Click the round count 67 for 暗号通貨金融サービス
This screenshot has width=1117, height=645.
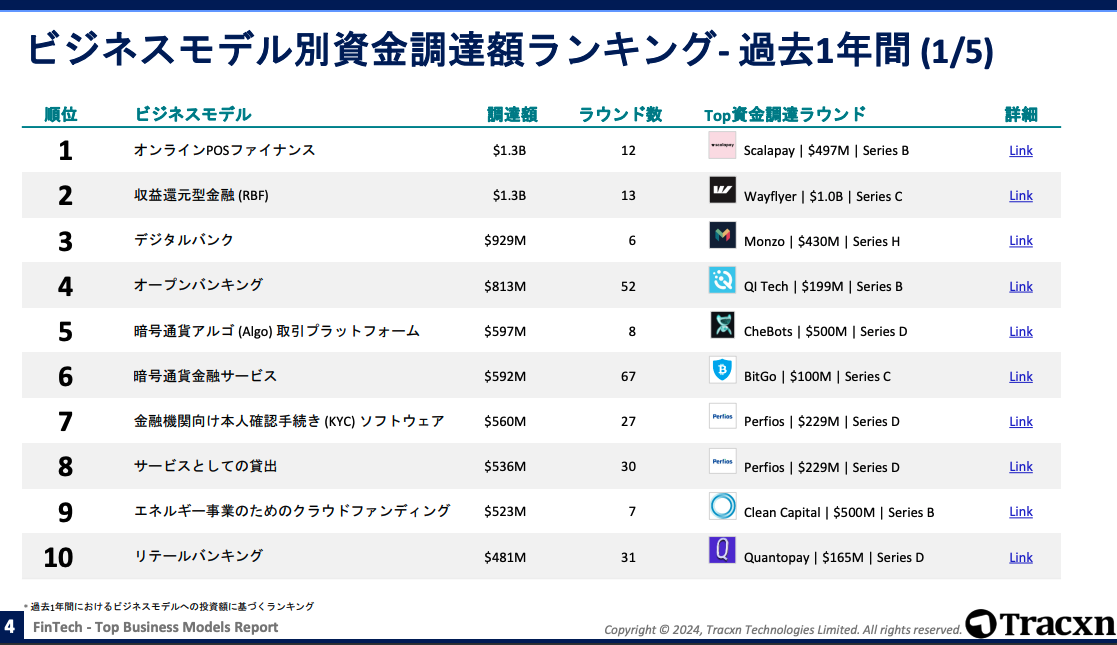point(628,376)
